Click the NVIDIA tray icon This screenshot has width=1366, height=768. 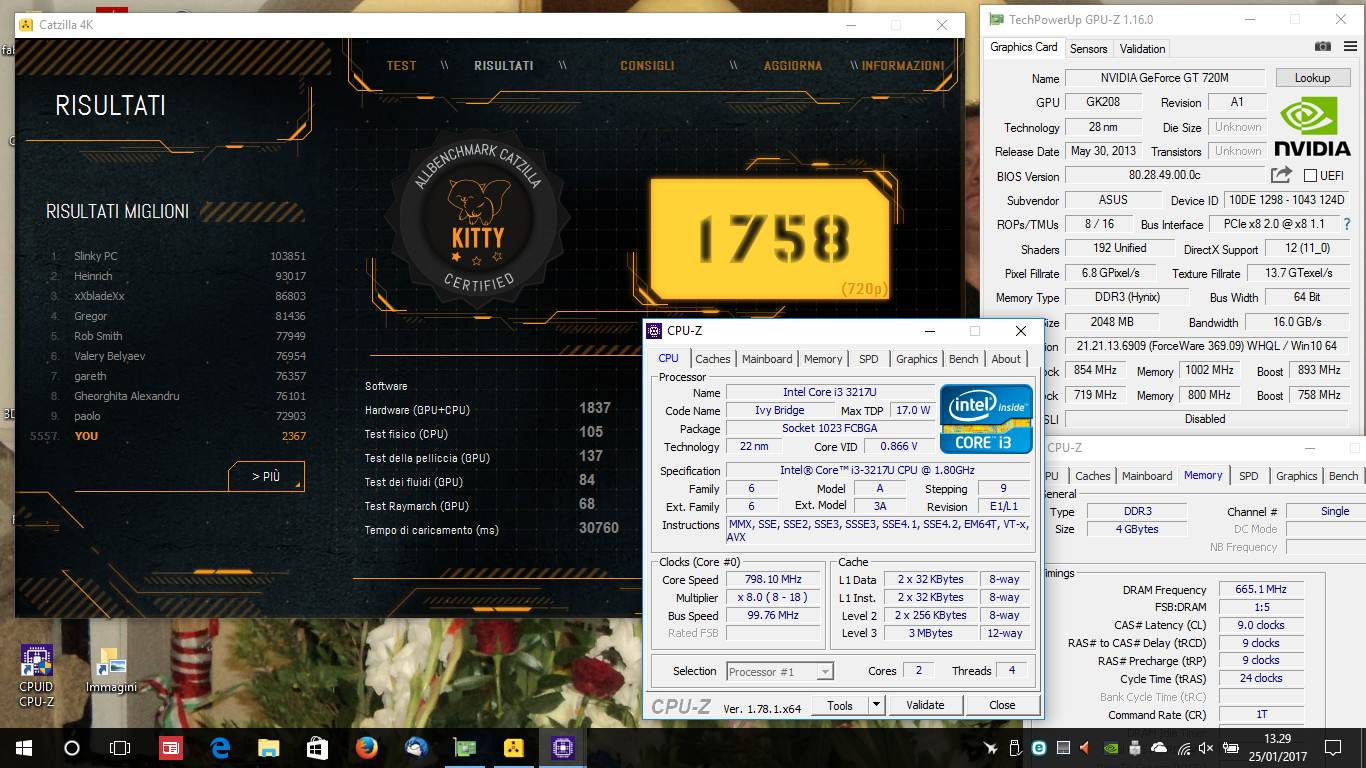(x=1111, y=747)
